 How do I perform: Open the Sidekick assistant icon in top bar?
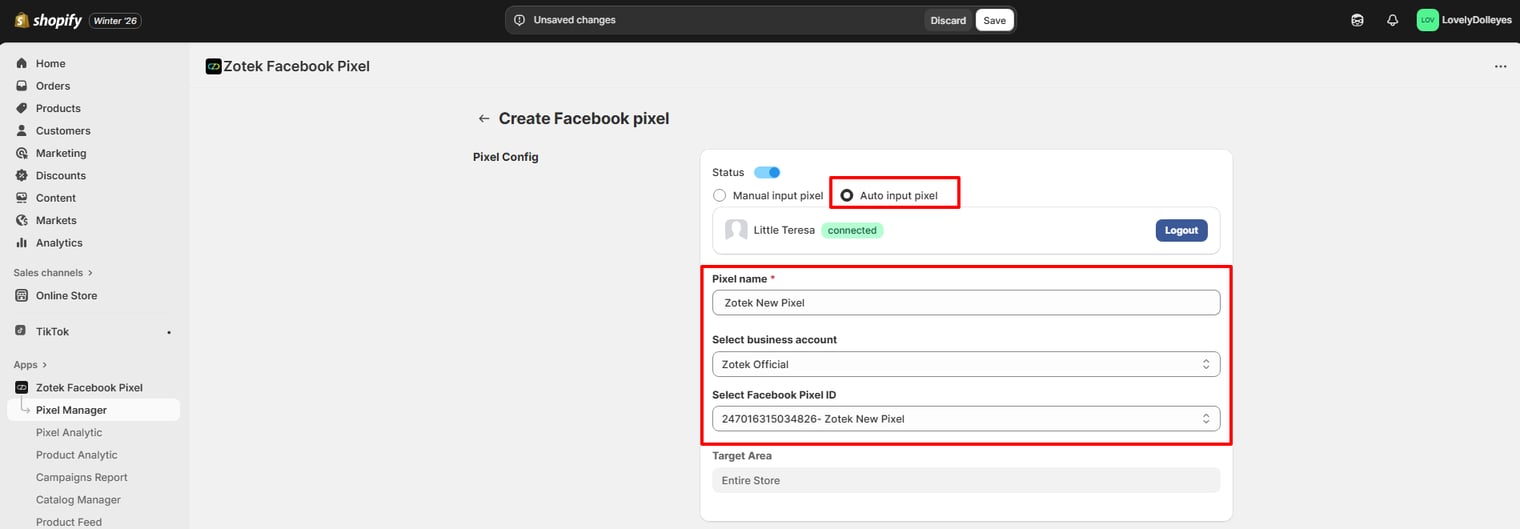1357,20
